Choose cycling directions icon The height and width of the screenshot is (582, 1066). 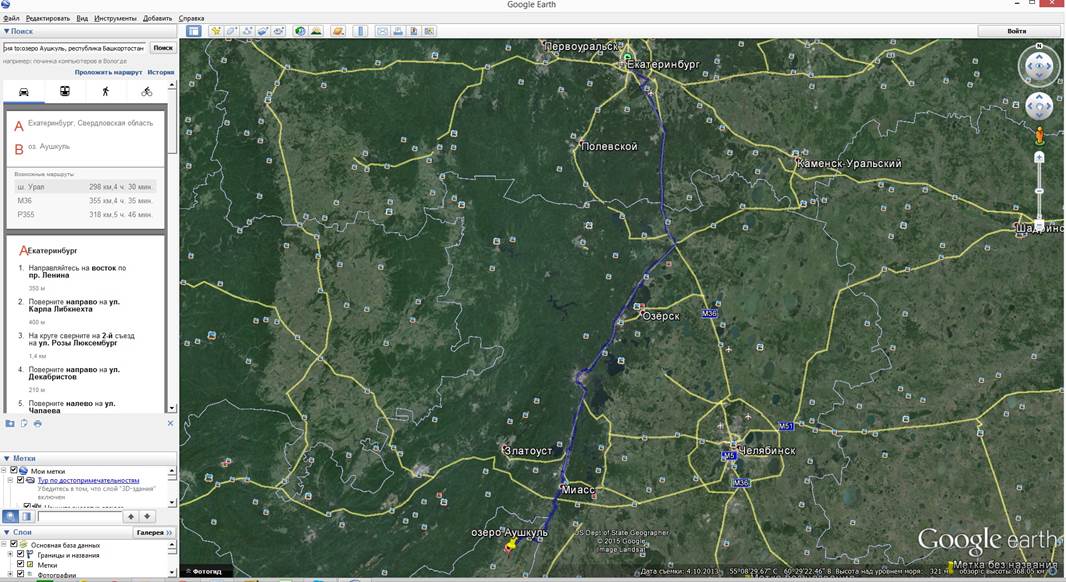(x=146, y=92)
